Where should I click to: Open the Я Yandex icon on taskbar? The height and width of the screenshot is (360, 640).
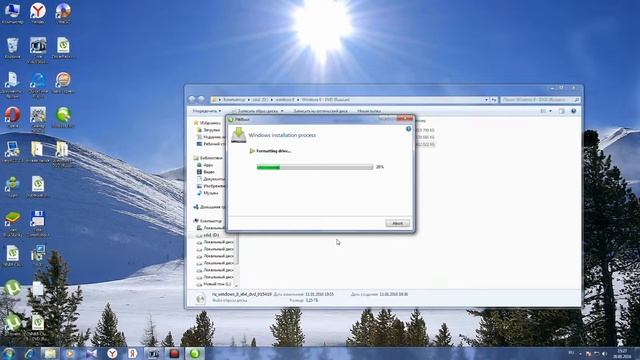click(x=132, y=354)
